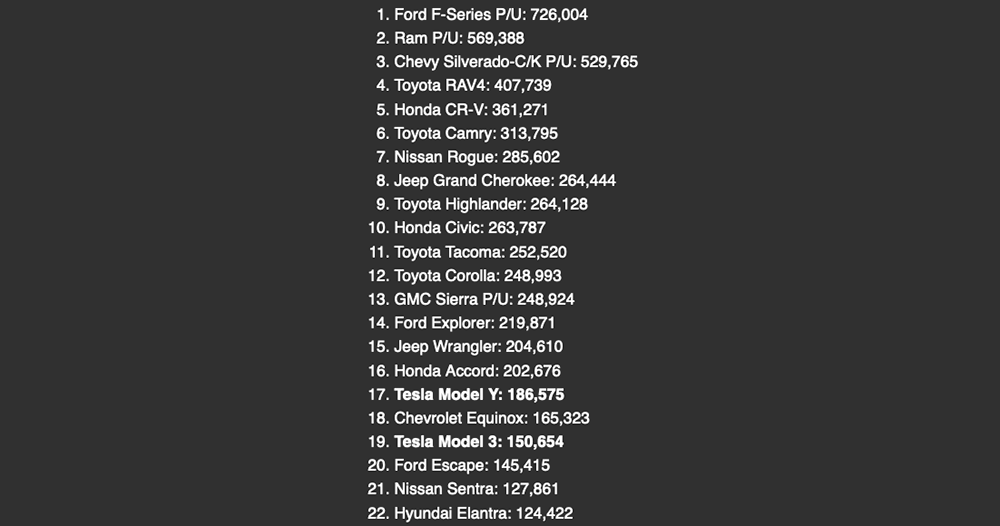Click the Nissan Rogue entry
The height and width of the screenshot is (526, 1000).
tap(476, 157)
